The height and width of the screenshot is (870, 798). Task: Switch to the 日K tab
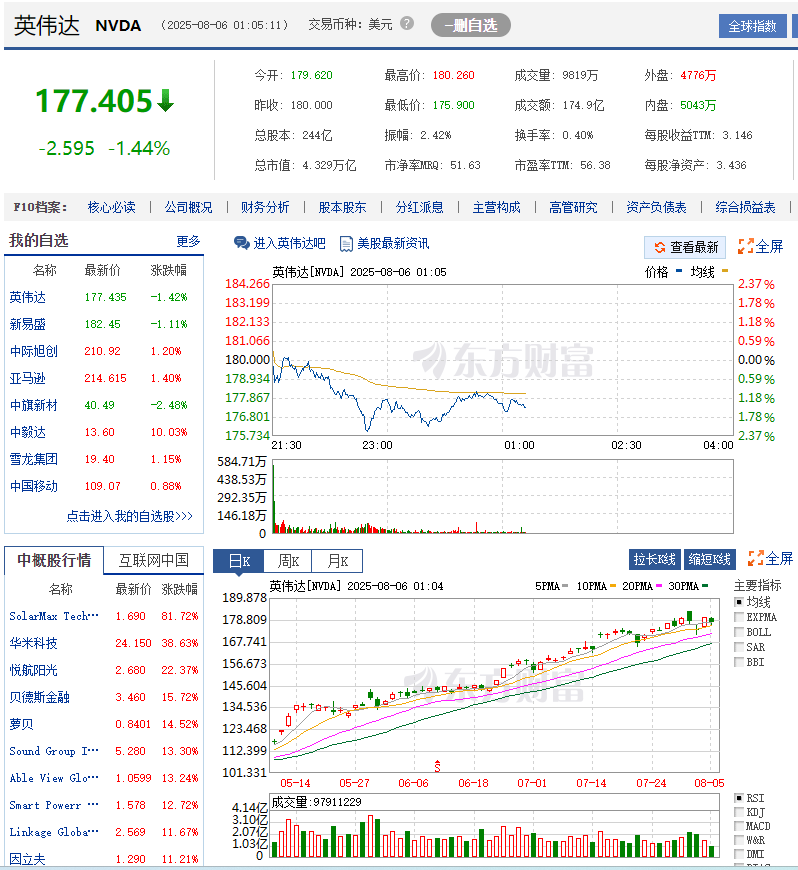[x=239, y=561]
